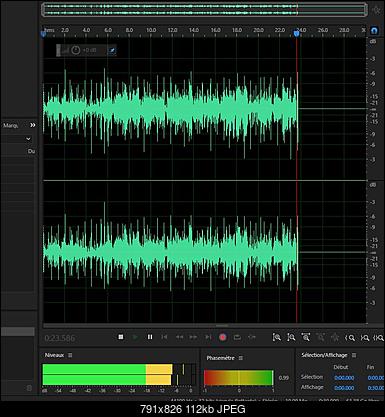This screenshot has height=417, width=385.
Task: Click the Fast Forward button
Action: (x=193, y=337)
